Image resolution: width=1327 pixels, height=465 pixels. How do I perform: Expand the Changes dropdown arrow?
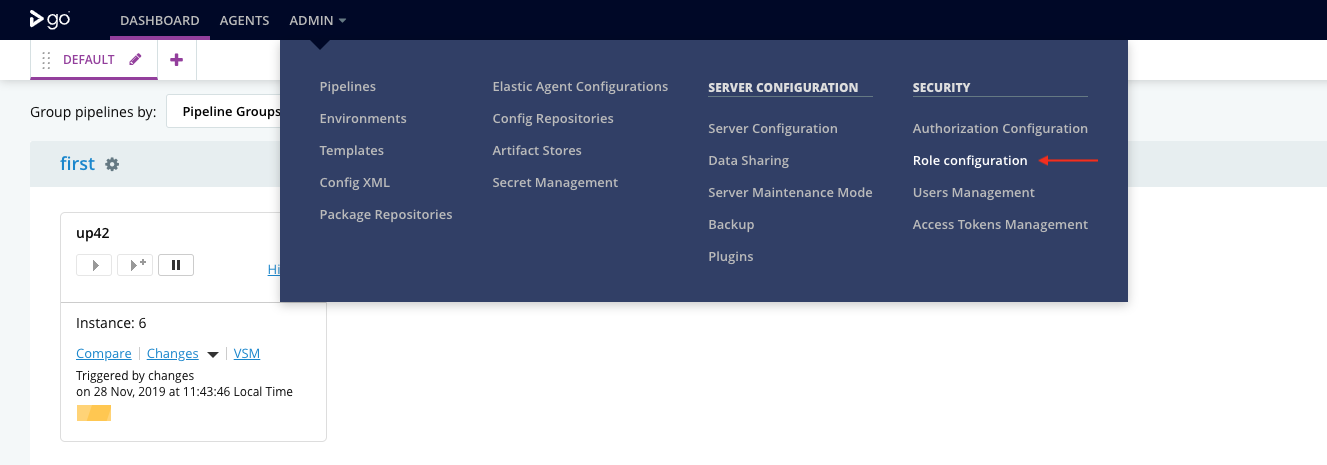coord(212,354)
